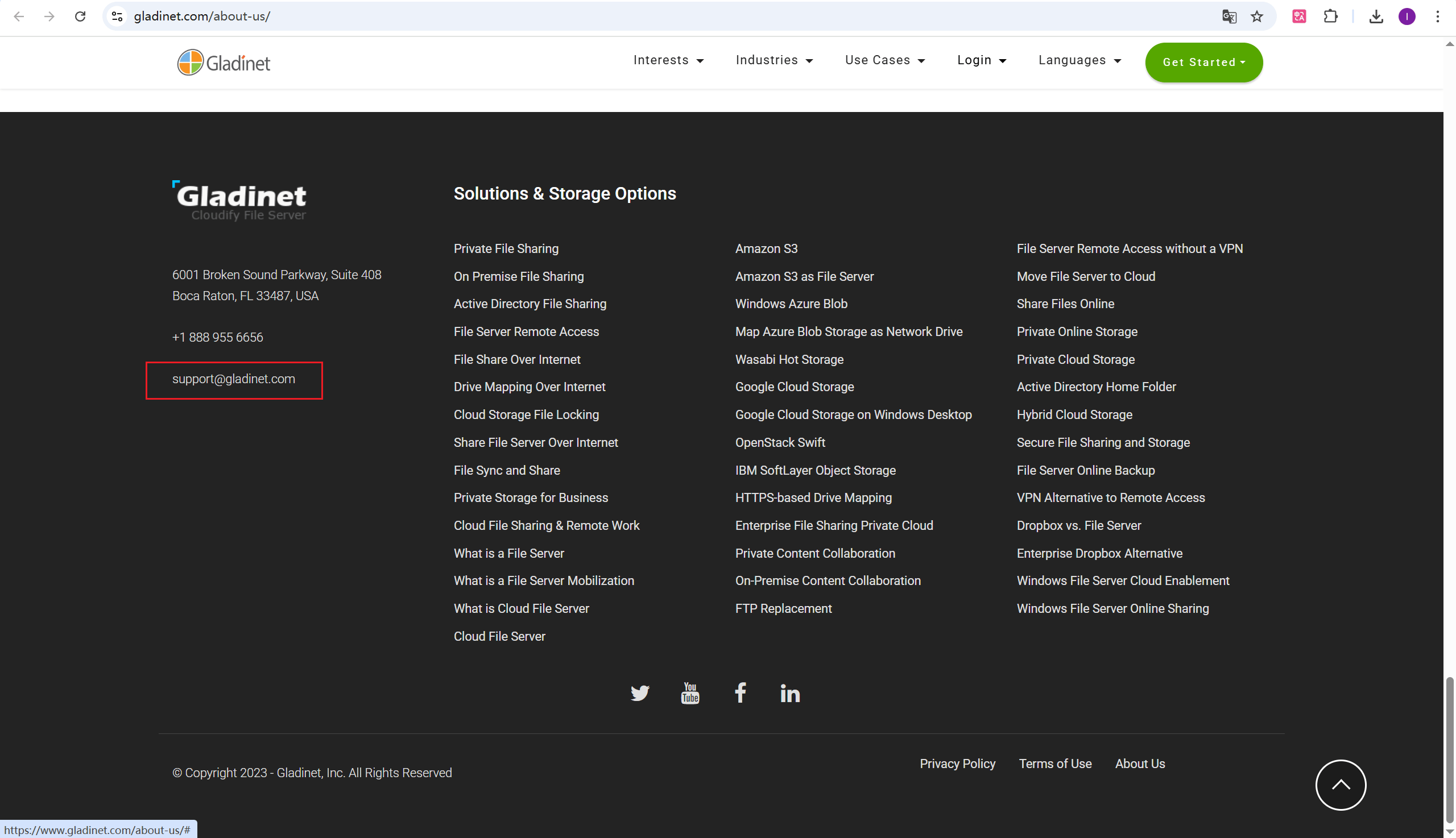This screenshot has width=1456, height=838.
Task: Click the green Get Started button
Action: click(1204, 62)
